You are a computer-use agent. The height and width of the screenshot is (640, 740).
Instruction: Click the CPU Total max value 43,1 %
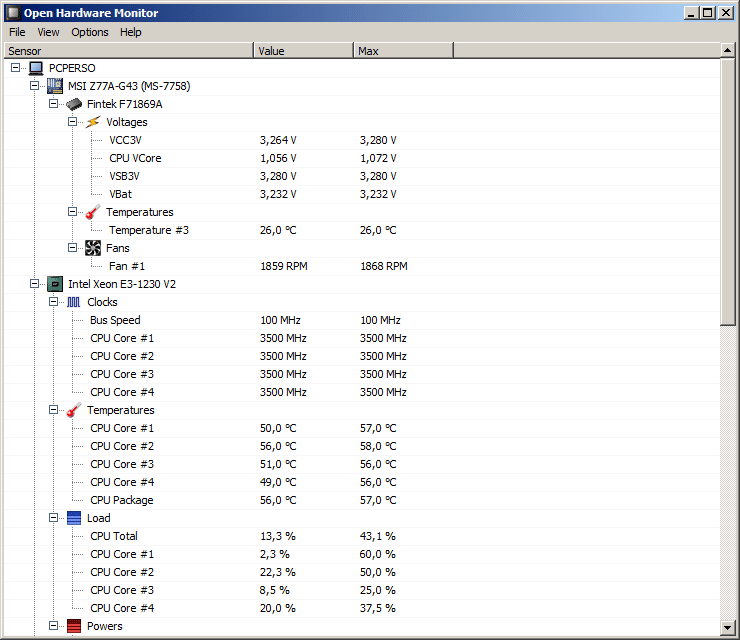(378, 536)
